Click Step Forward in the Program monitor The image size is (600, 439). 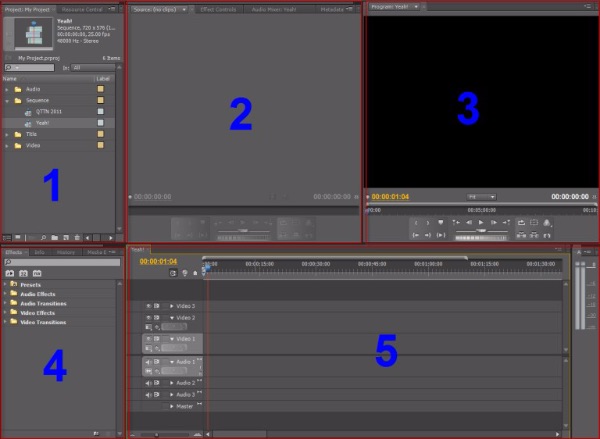(495, 222)
